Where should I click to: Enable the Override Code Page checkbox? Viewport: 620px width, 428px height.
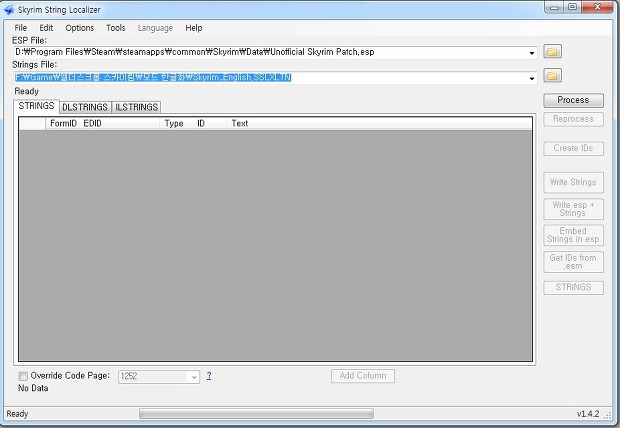[x=23, y=376]
